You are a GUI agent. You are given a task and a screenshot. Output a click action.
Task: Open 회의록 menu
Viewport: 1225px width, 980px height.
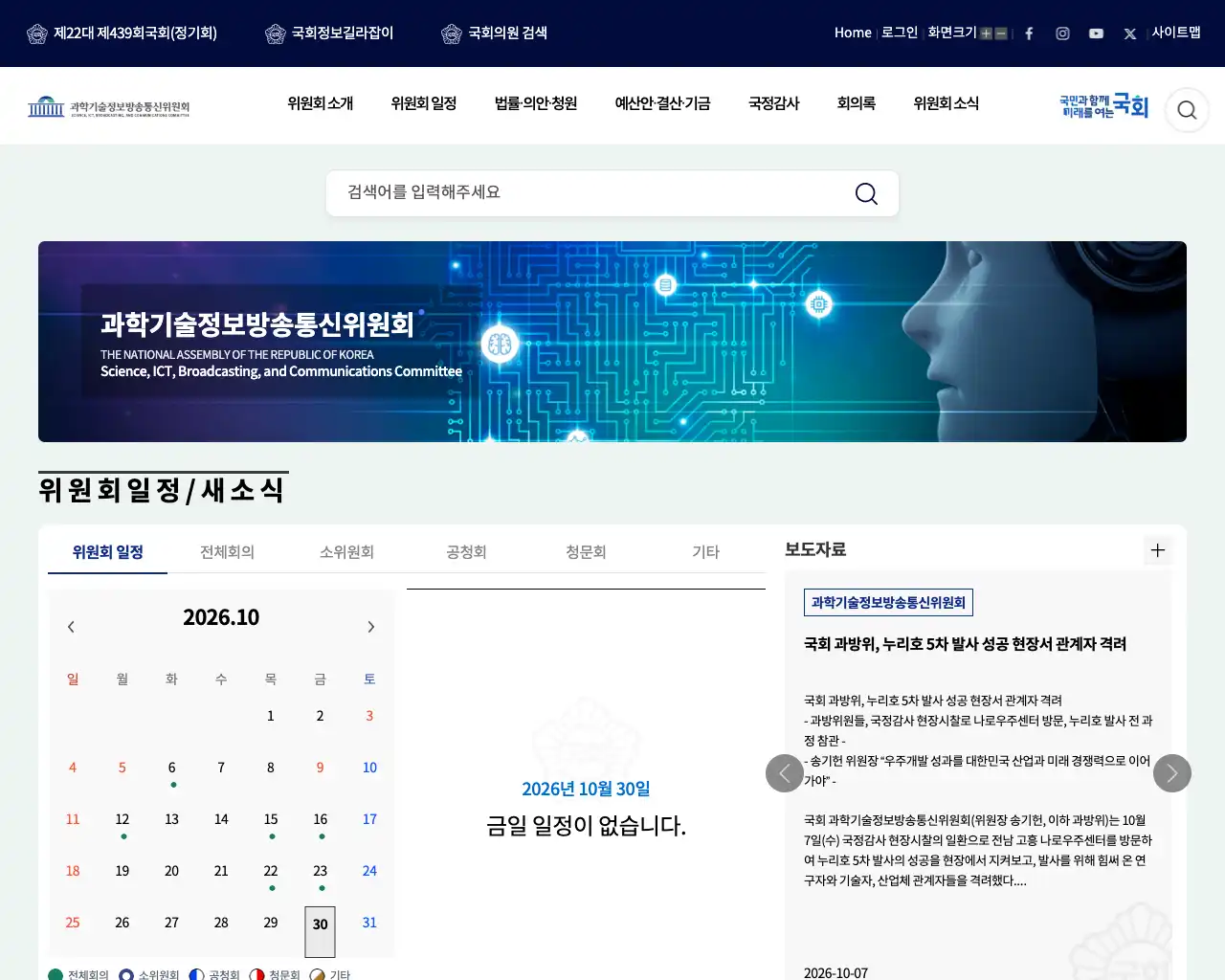tap(857, 103)
